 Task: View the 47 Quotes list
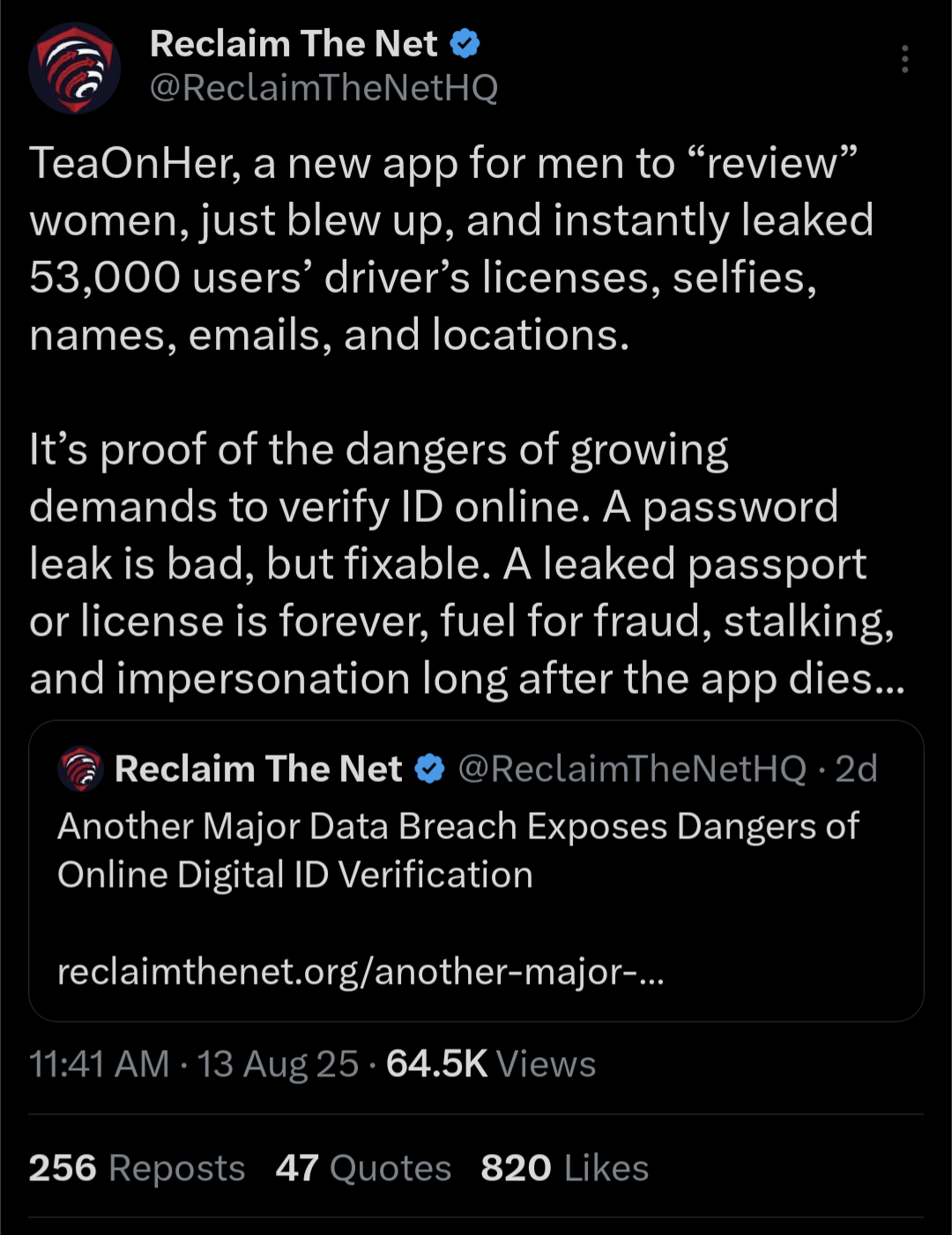(x=363, y=1168)
